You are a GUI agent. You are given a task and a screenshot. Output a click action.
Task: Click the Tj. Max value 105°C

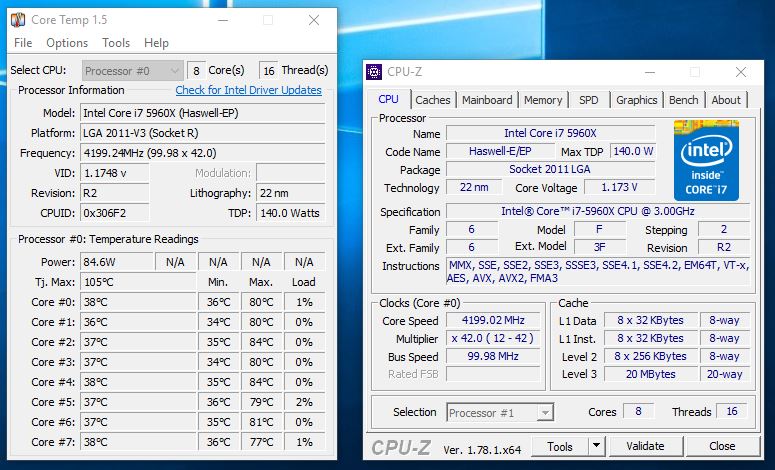coord(138,282)
